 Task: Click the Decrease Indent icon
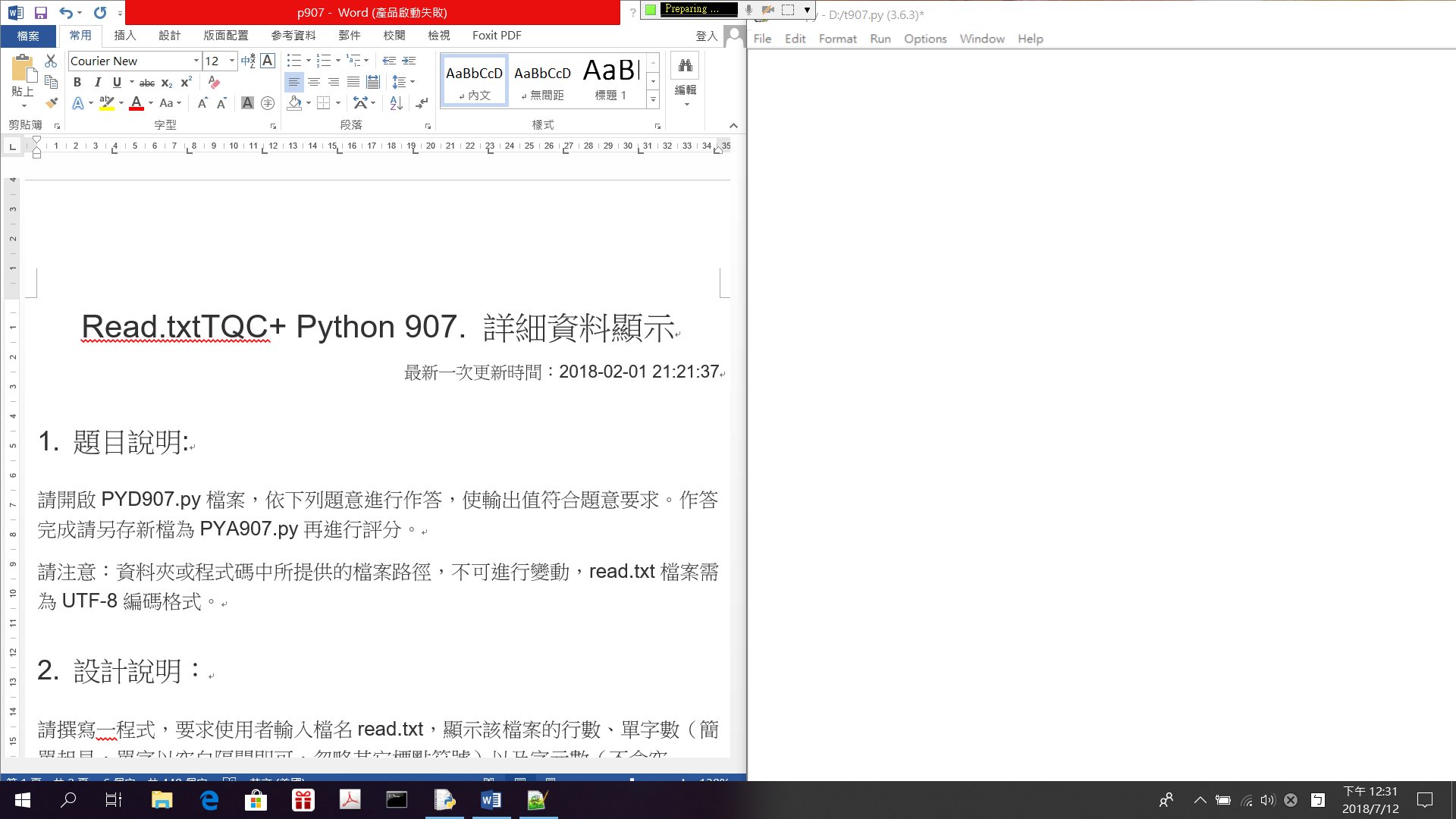click(x=389, y=61)
